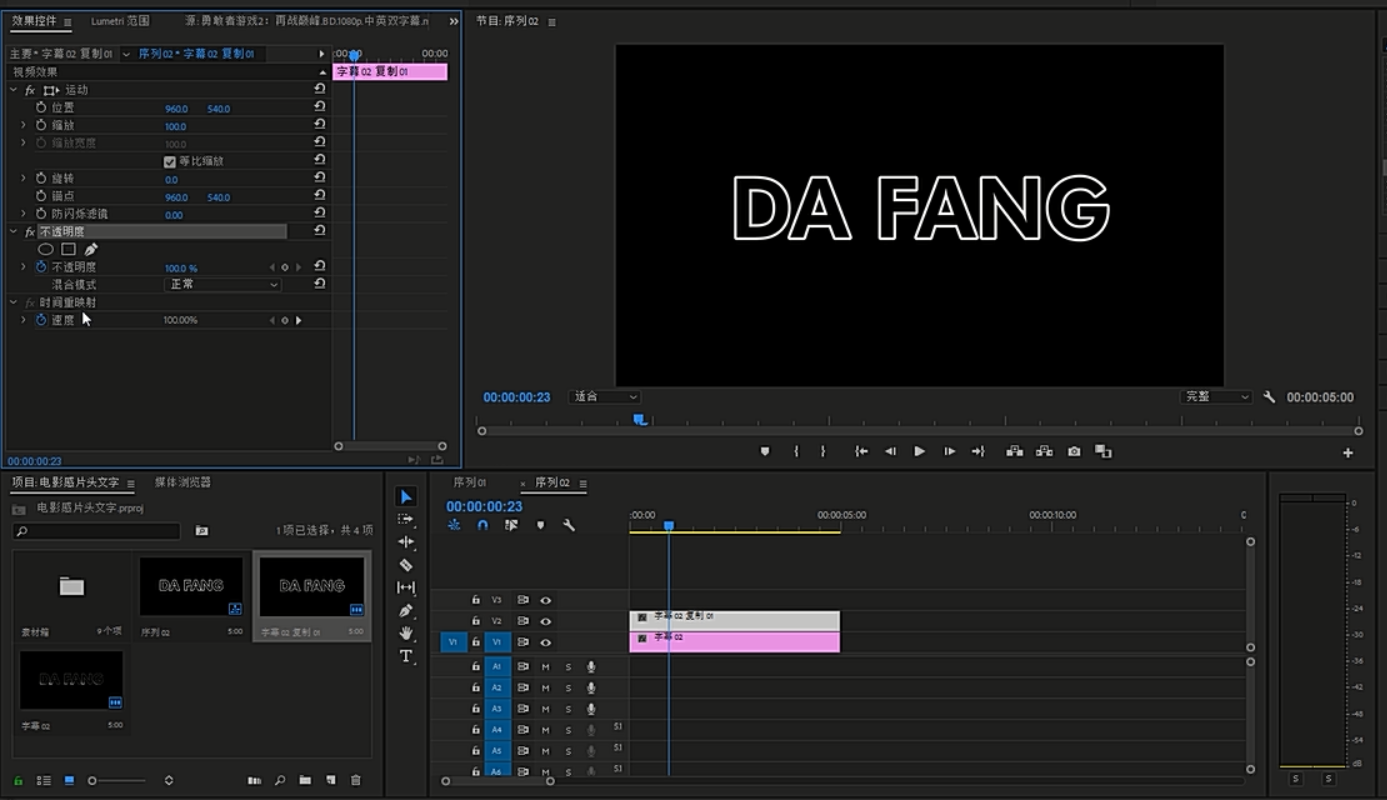Open button editor plus icon
1387x800 pixels.
click(x=1348, y=453)
